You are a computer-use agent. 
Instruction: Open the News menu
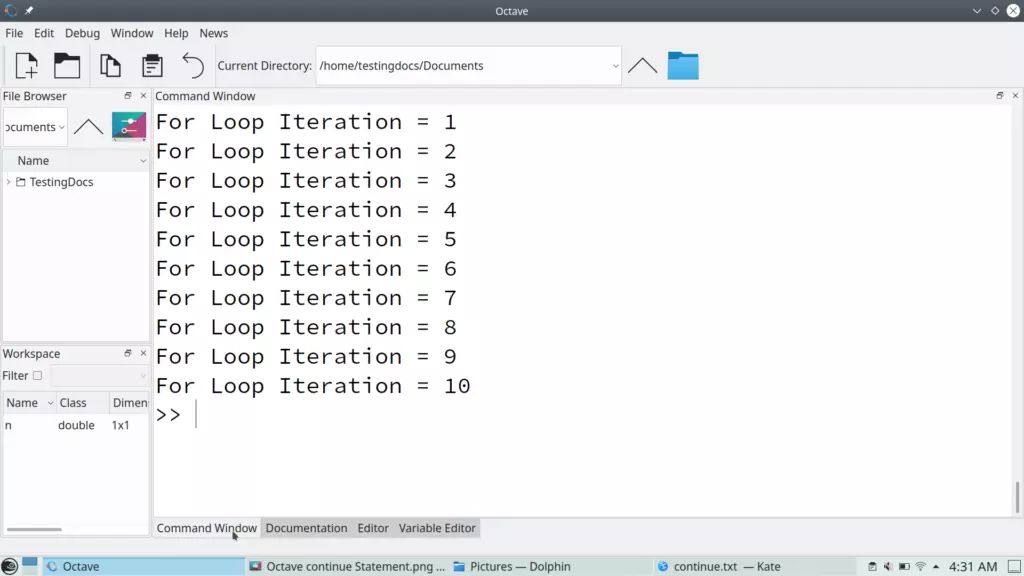(214, 33)
